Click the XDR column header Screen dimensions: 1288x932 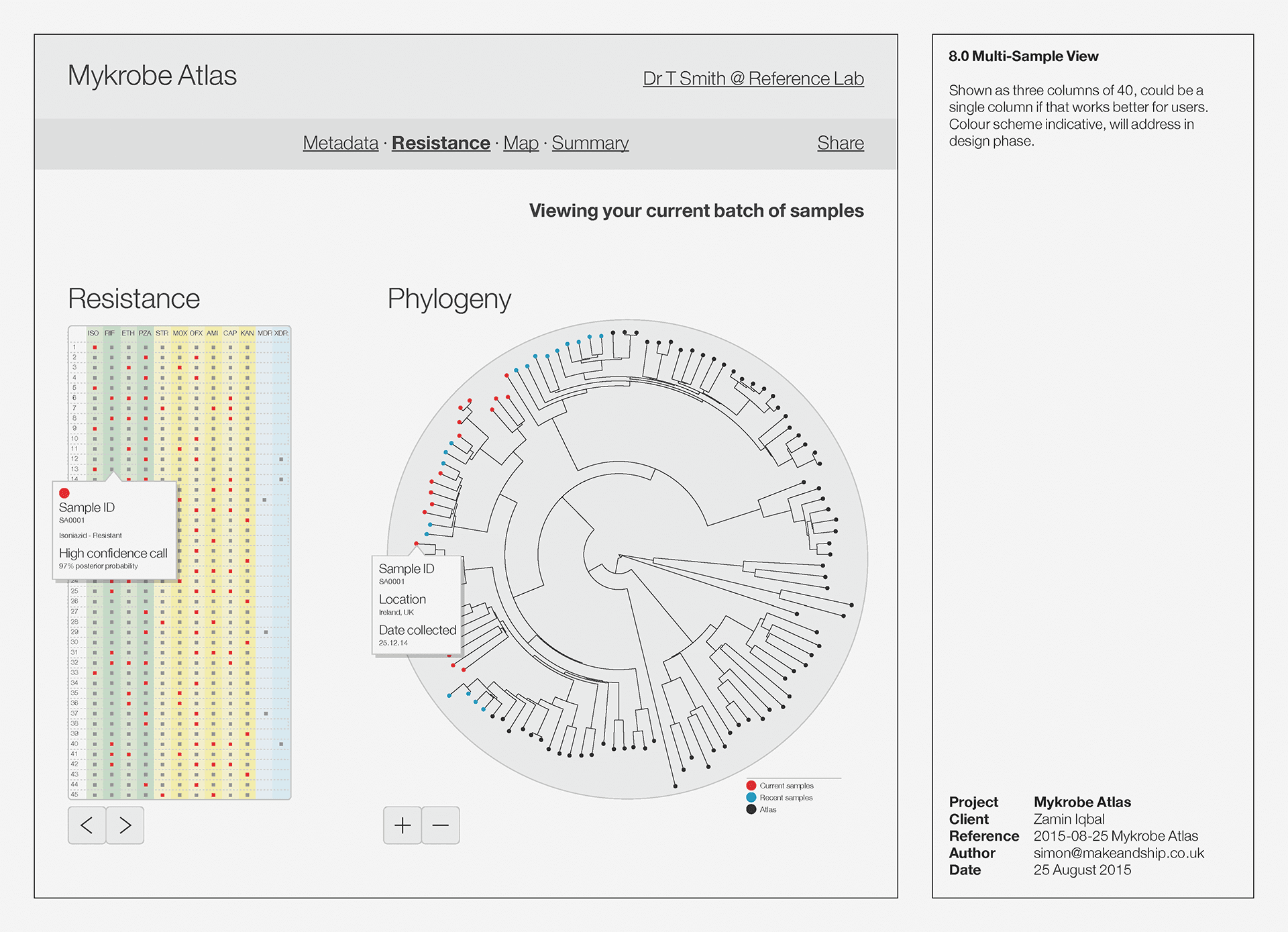[x=281, y=333]
